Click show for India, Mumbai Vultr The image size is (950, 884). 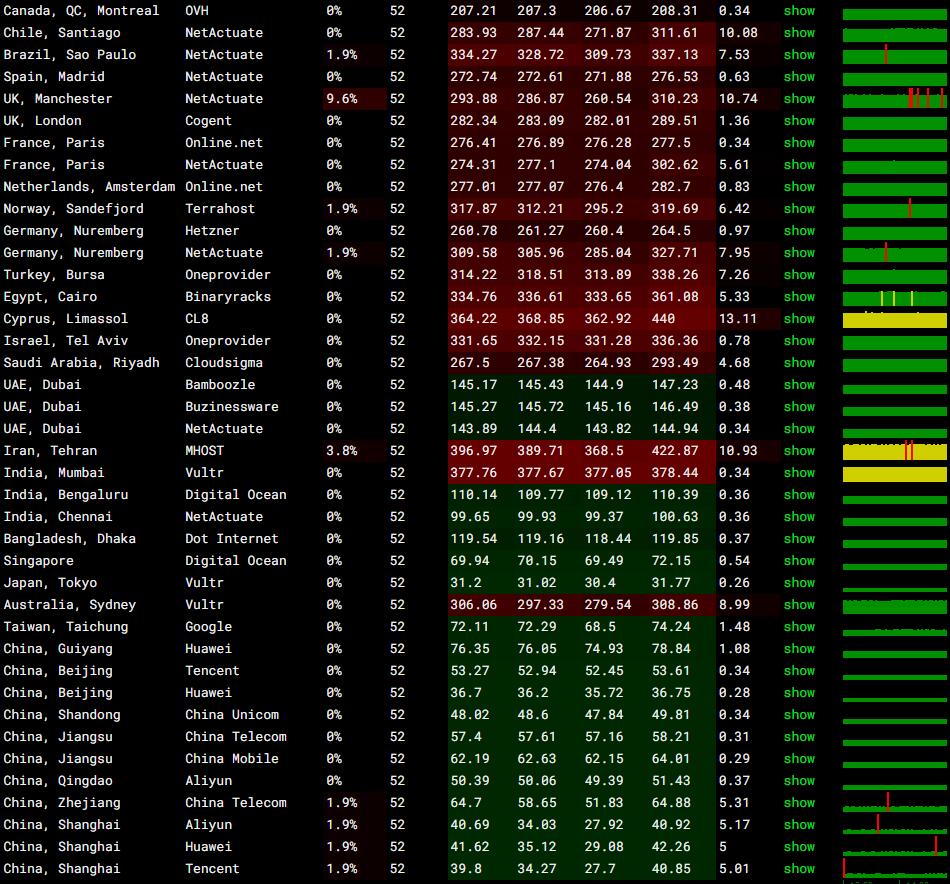click(799, 473)
